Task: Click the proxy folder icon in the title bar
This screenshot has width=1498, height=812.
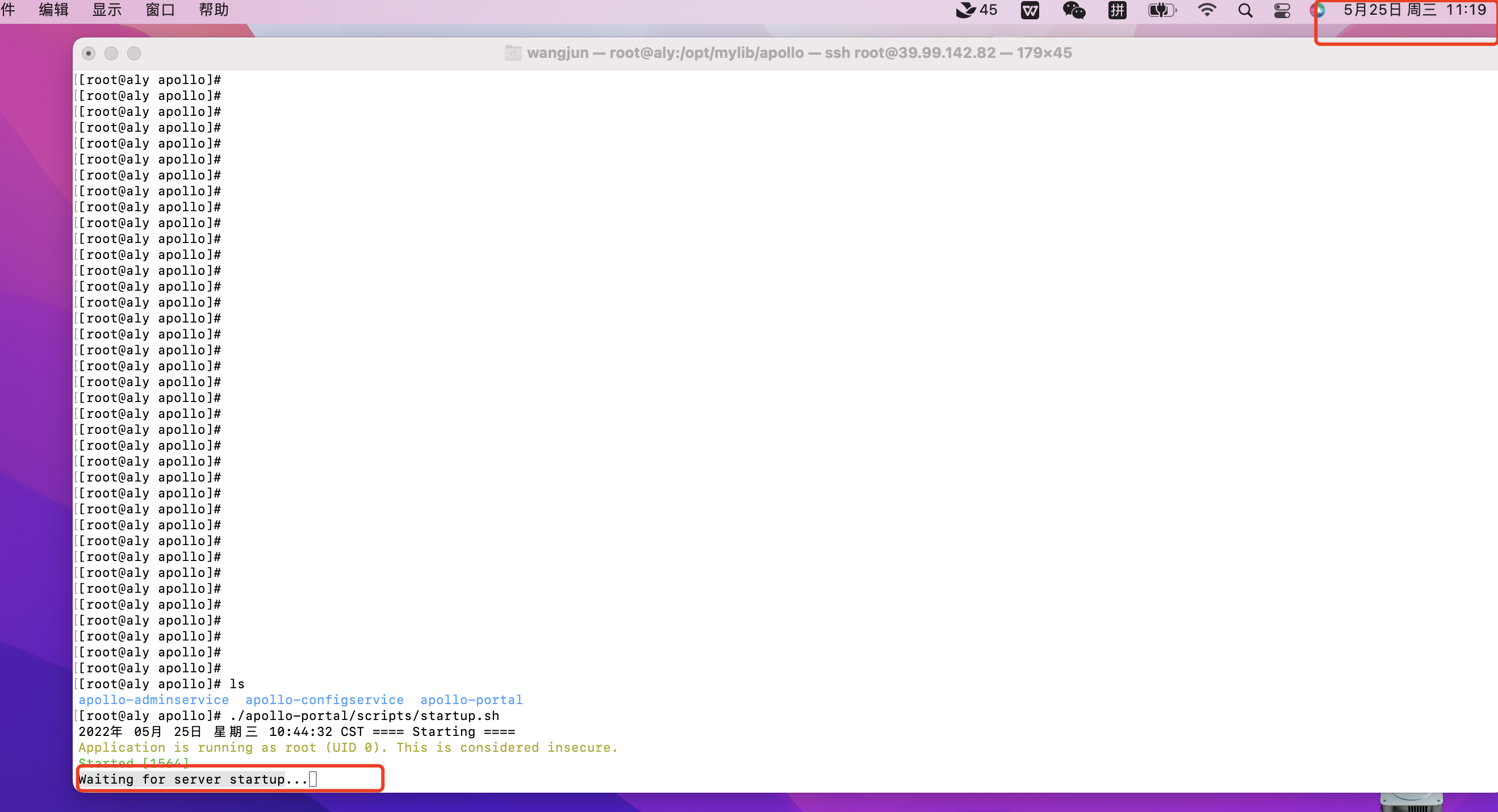Action: click(512, 53)
